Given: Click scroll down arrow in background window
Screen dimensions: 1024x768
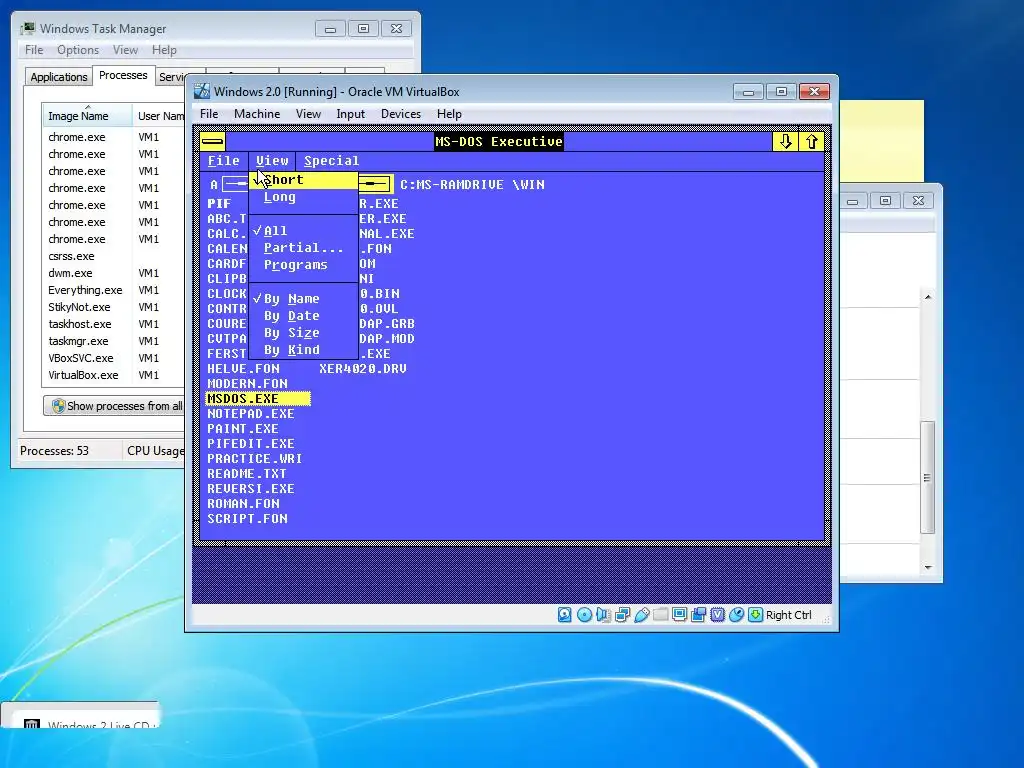Looking at the screenshot, I should coord(927,568).
